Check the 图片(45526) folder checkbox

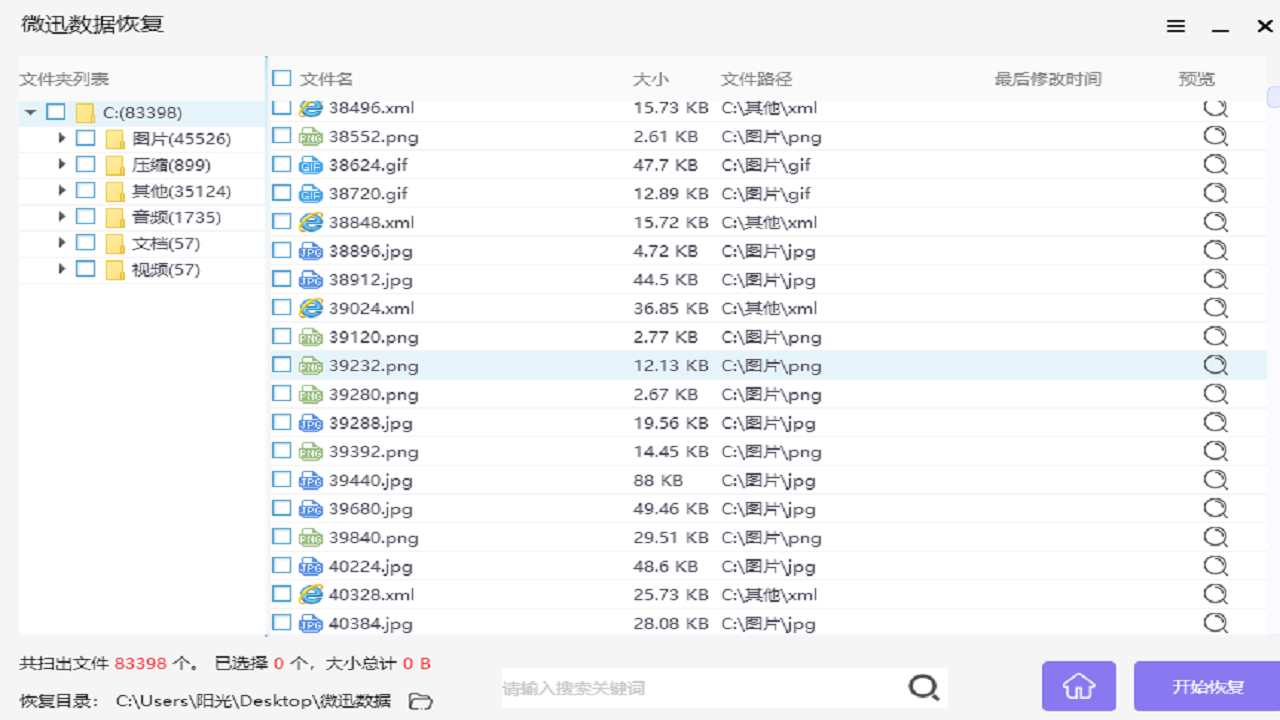point(85,138)
